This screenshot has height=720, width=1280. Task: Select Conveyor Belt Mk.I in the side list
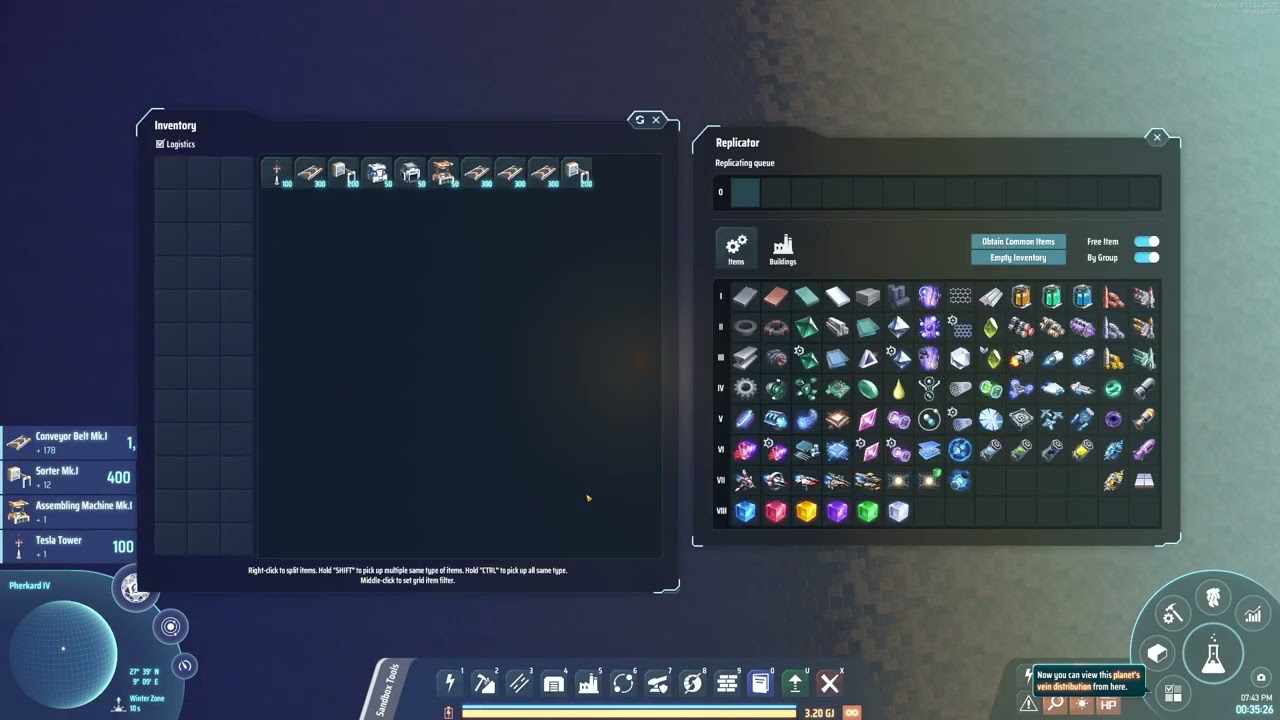(68, 442)
